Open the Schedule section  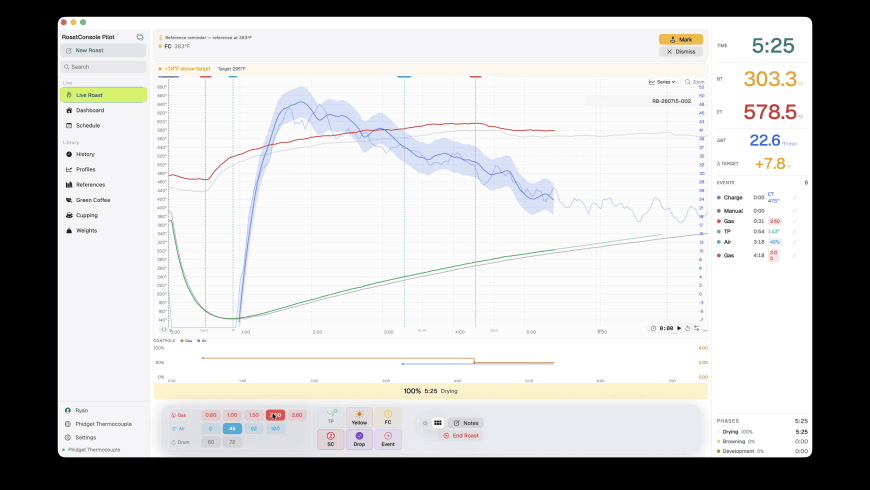(x=103, y=125)
